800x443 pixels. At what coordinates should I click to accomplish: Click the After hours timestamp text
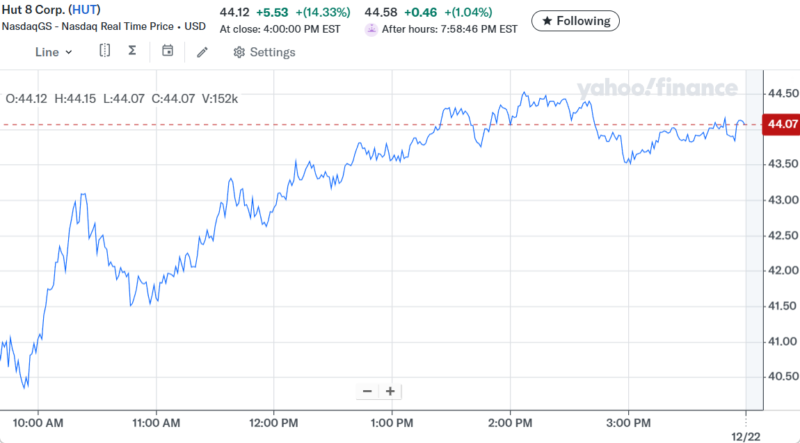tap(450, 29)
